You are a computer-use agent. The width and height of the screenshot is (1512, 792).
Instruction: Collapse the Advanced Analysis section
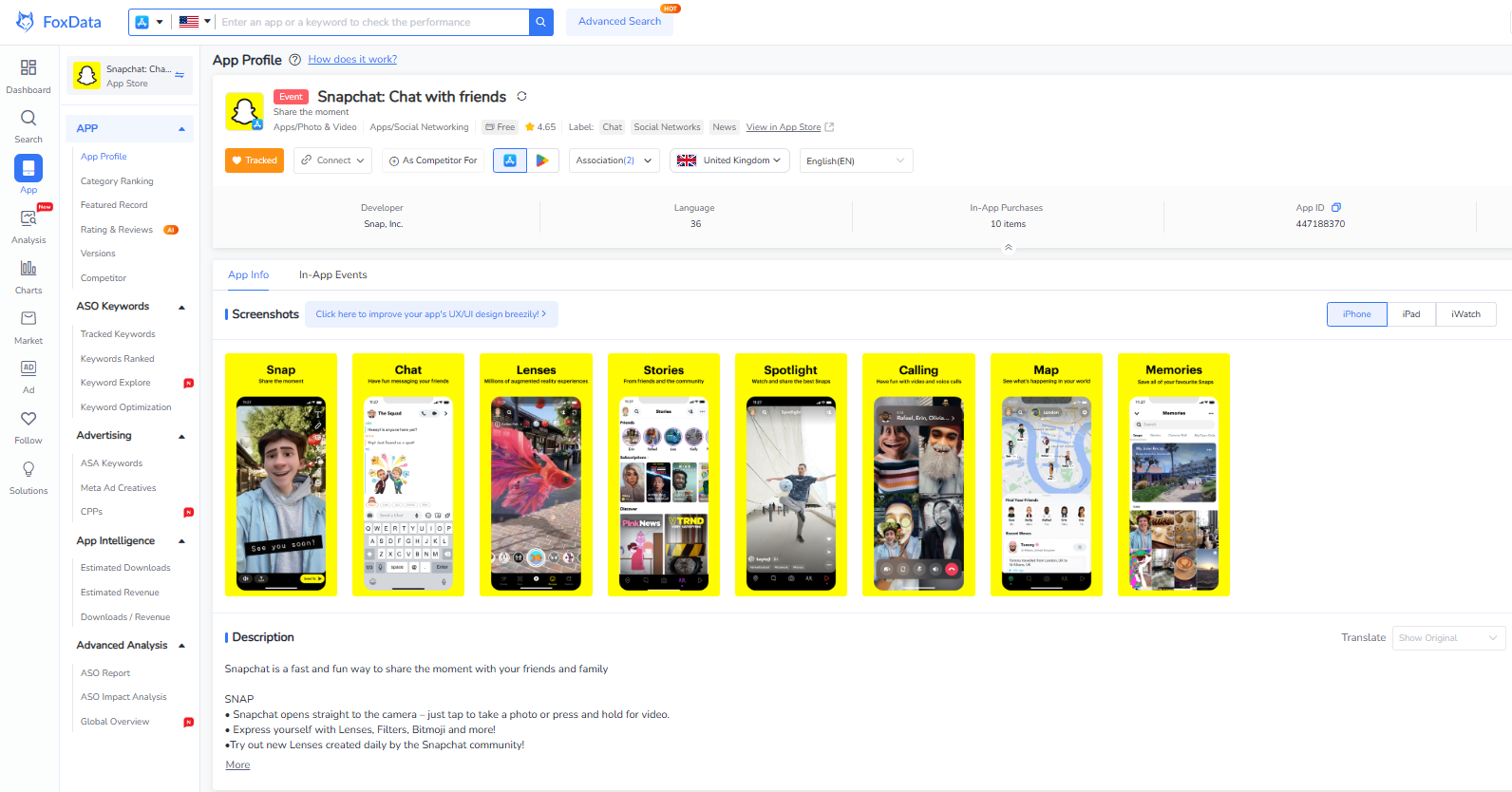click(182, 646)
